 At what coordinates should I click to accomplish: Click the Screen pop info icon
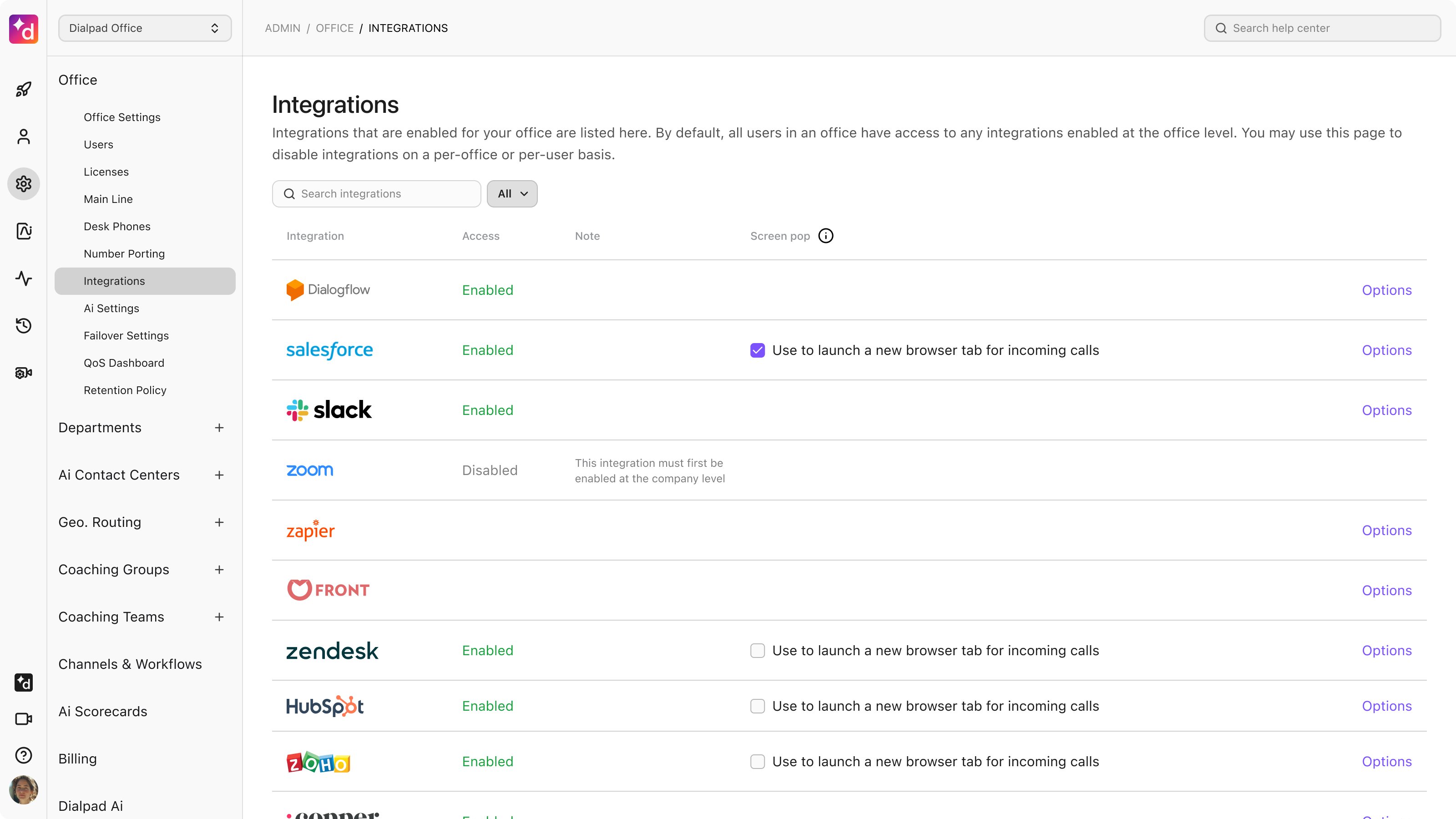[826, 236]
